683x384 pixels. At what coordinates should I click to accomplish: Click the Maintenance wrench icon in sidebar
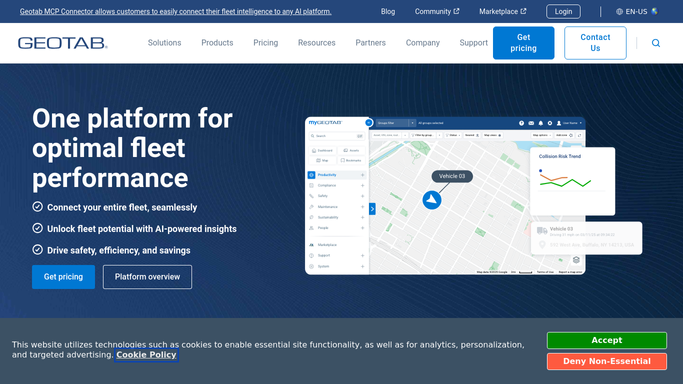point(311,207)
